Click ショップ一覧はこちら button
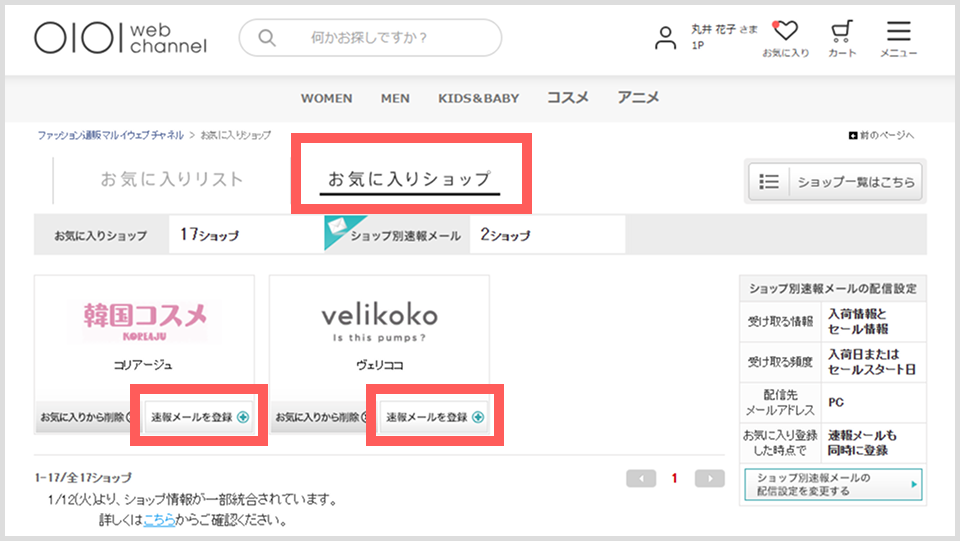 tap(835, 182)
